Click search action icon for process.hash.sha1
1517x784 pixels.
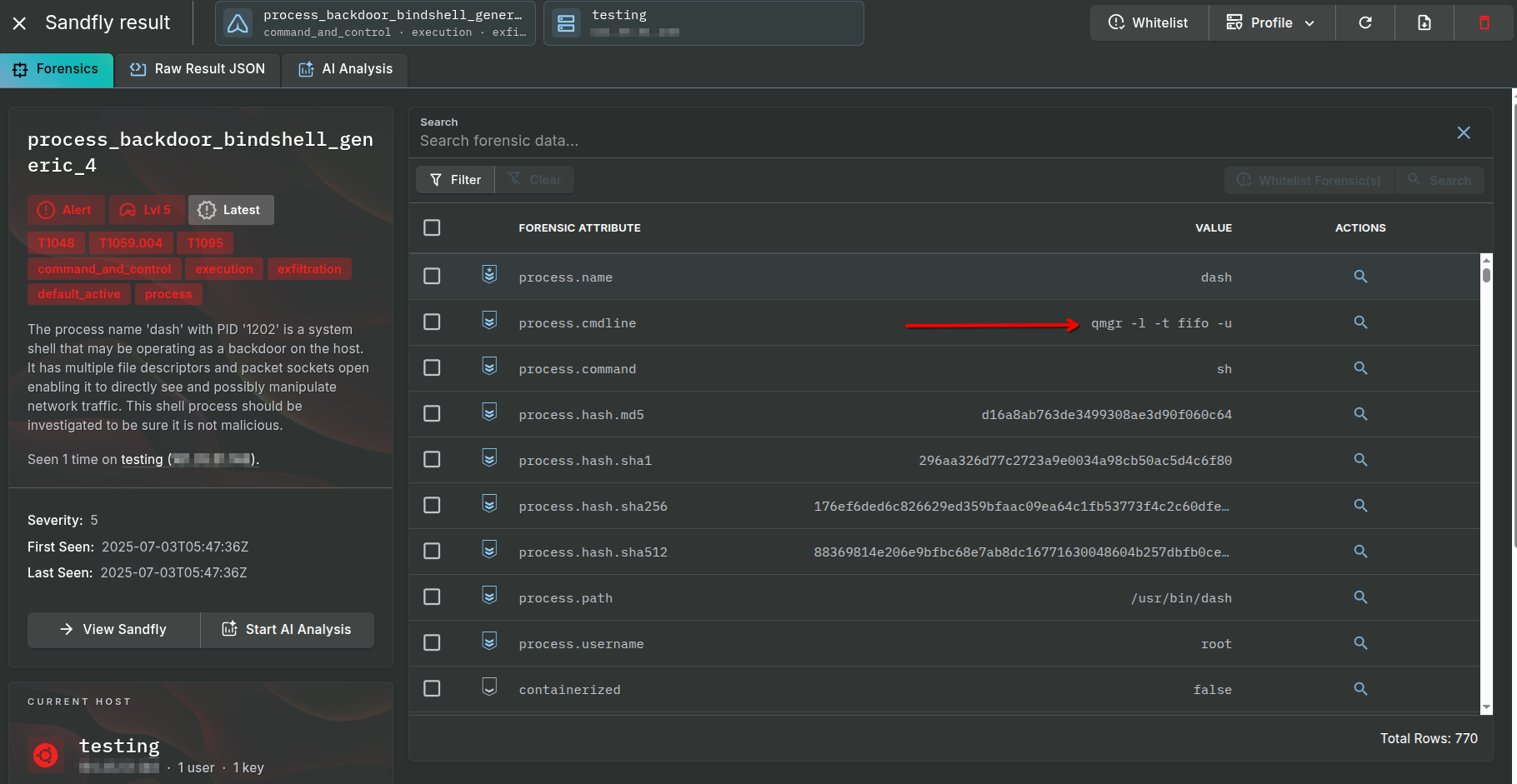click(x=1360, y=460)
